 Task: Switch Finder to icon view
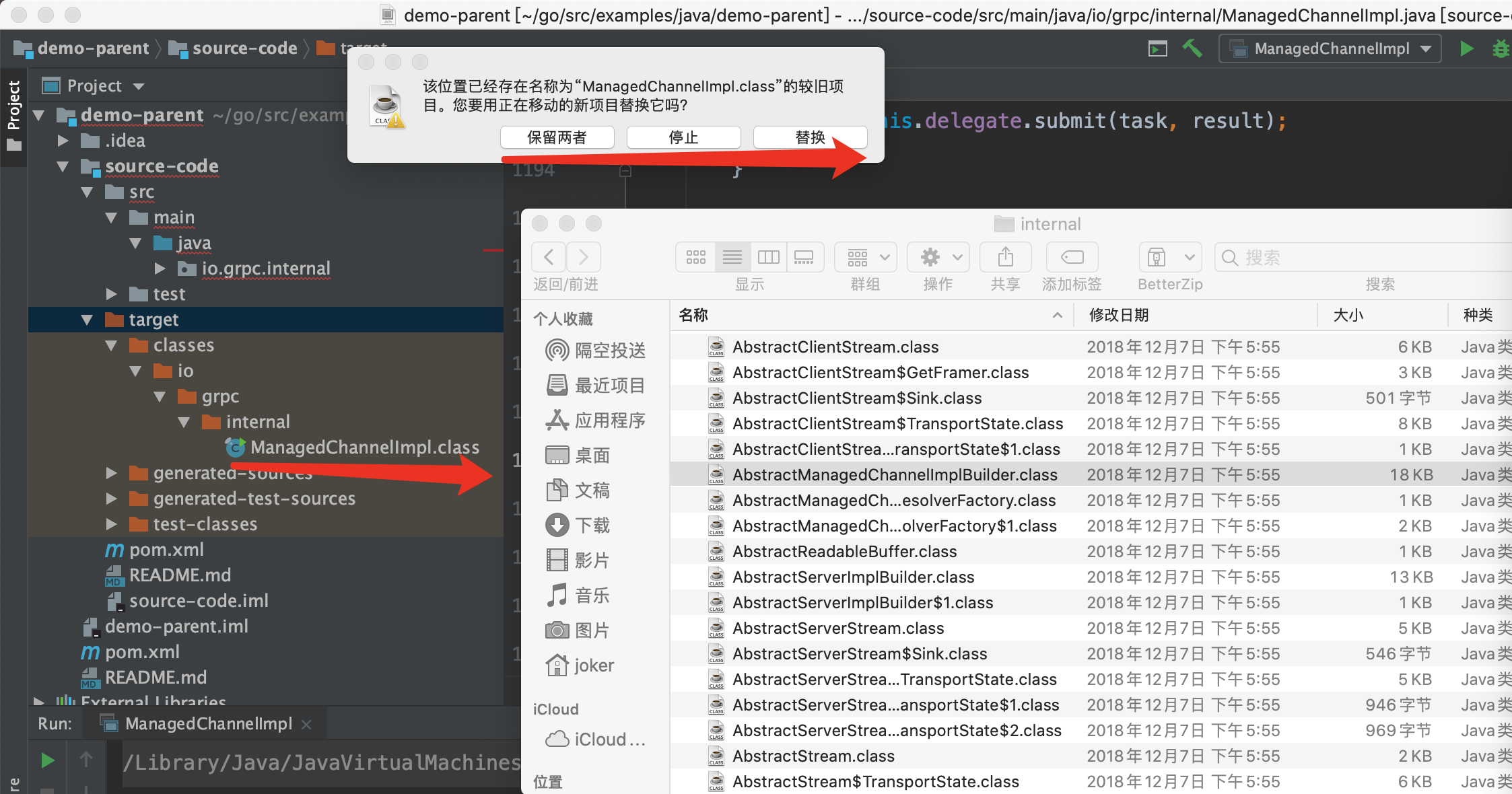pyautogui.click(x=695, y=256)
